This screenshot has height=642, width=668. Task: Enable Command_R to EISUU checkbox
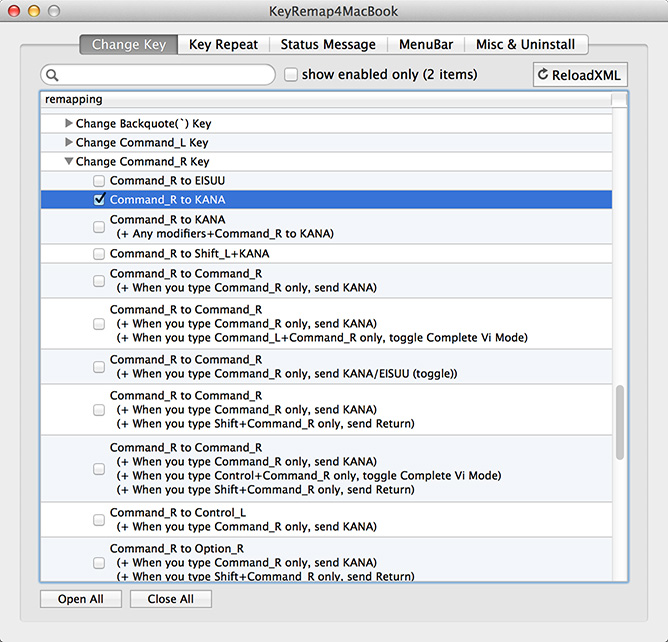(99, 181)
